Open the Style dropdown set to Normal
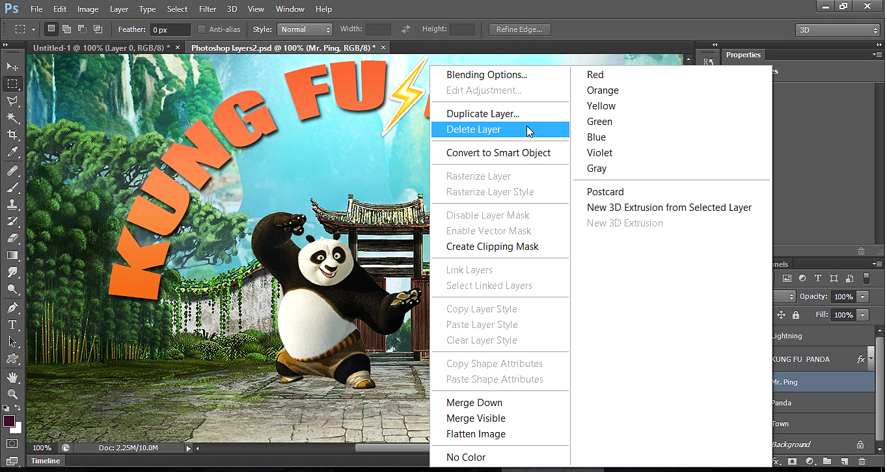The image size is (887, 473). [x=304, y=29]
